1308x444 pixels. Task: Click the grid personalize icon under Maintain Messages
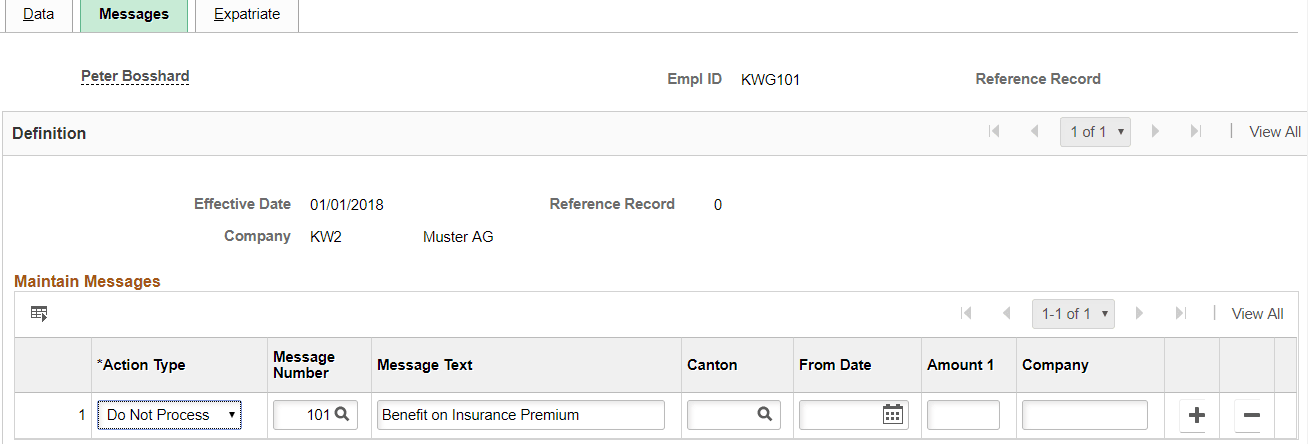(x=39, y=314)
